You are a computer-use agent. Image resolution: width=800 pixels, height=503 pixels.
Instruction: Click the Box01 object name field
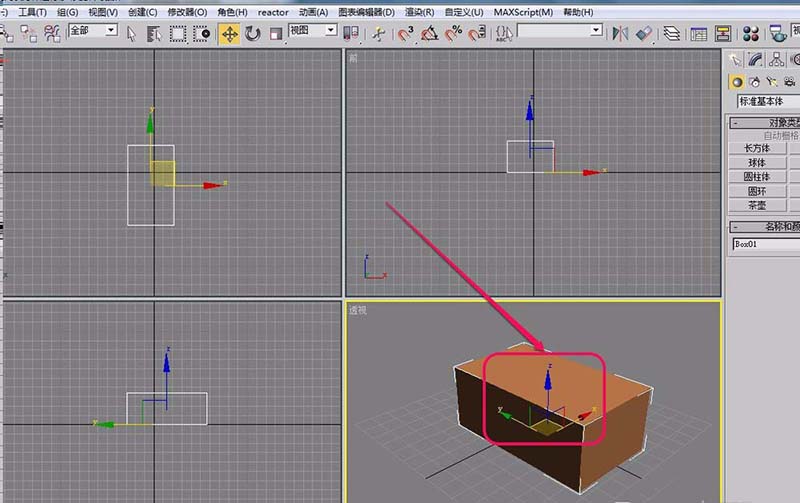pos(766,244)
